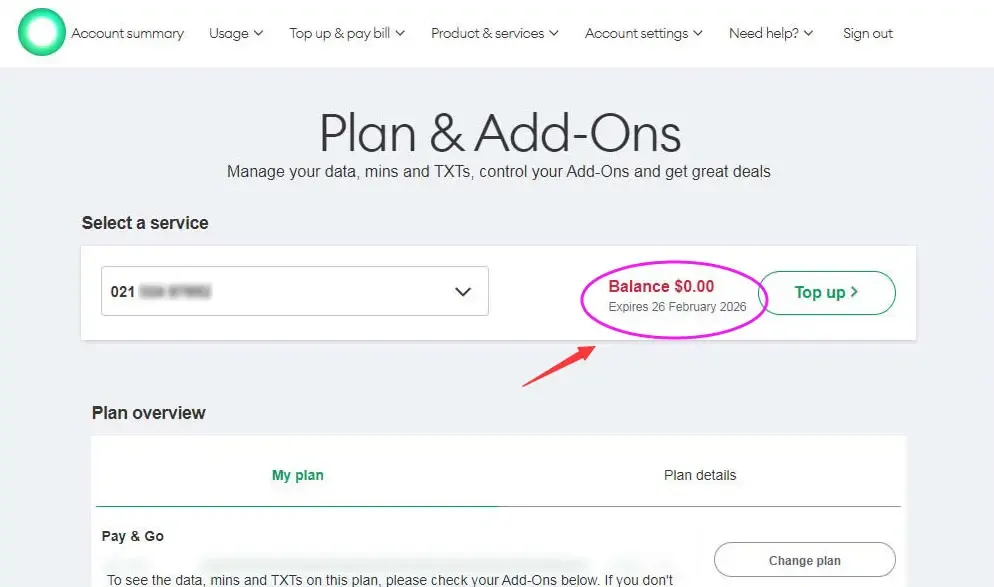Click the Change plan button
The image size is (994, 587).
tap(804, 560)
